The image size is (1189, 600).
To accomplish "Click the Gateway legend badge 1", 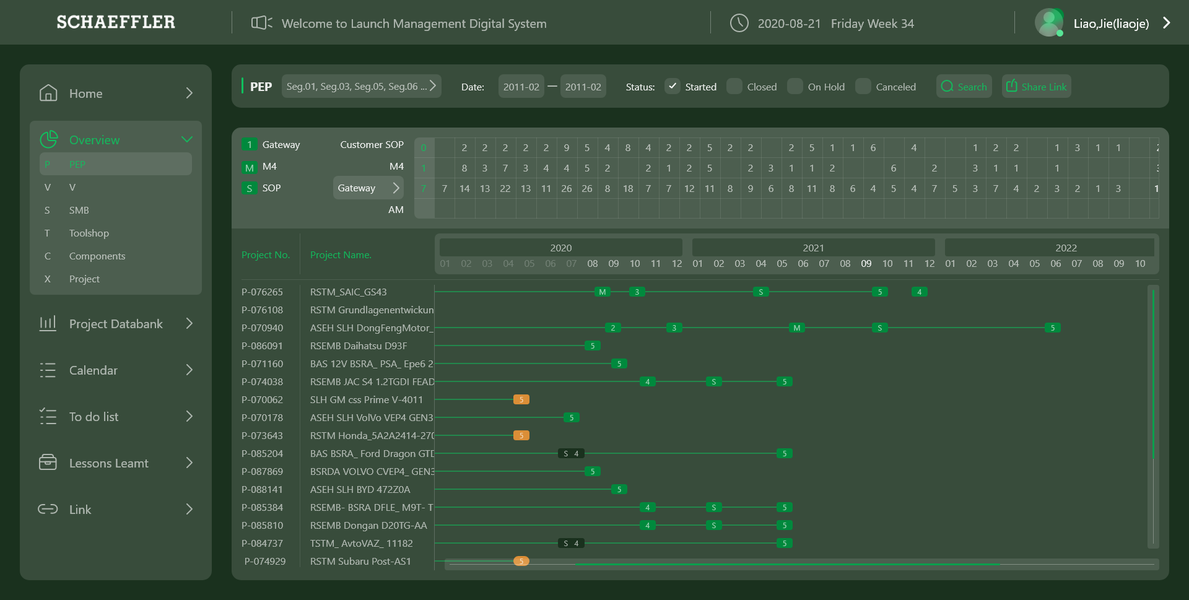I will click(x=249, y=144).
